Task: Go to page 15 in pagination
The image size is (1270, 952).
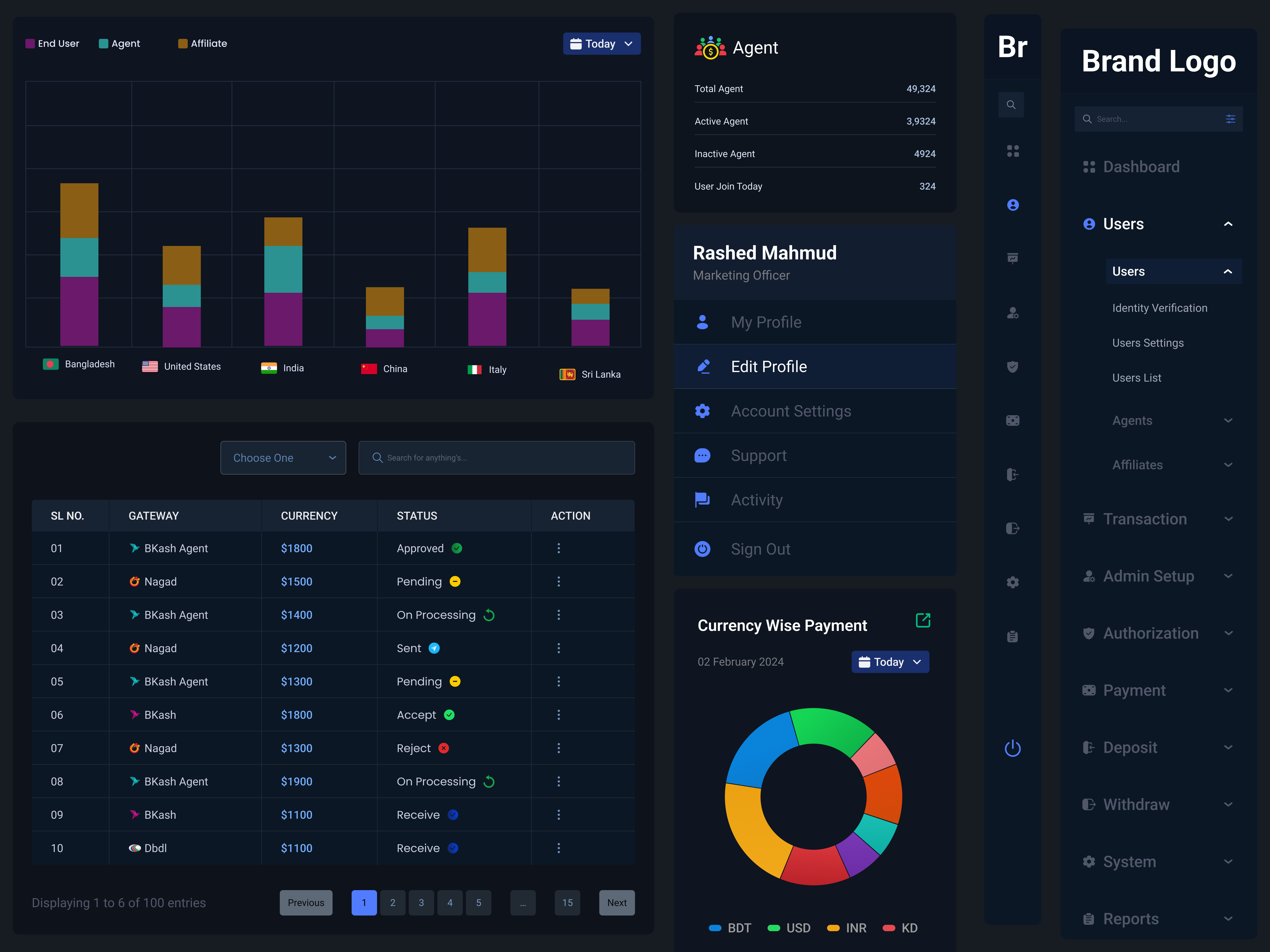Action: coord(567,903)
